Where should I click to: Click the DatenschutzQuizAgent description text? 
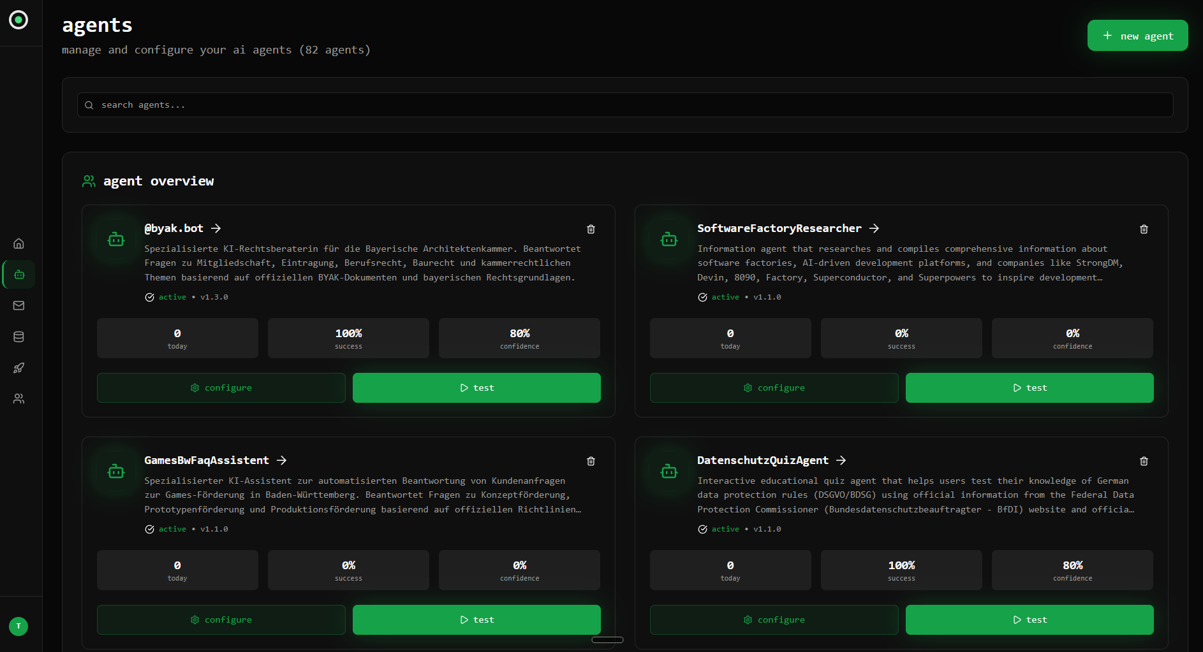pos(916,495)
